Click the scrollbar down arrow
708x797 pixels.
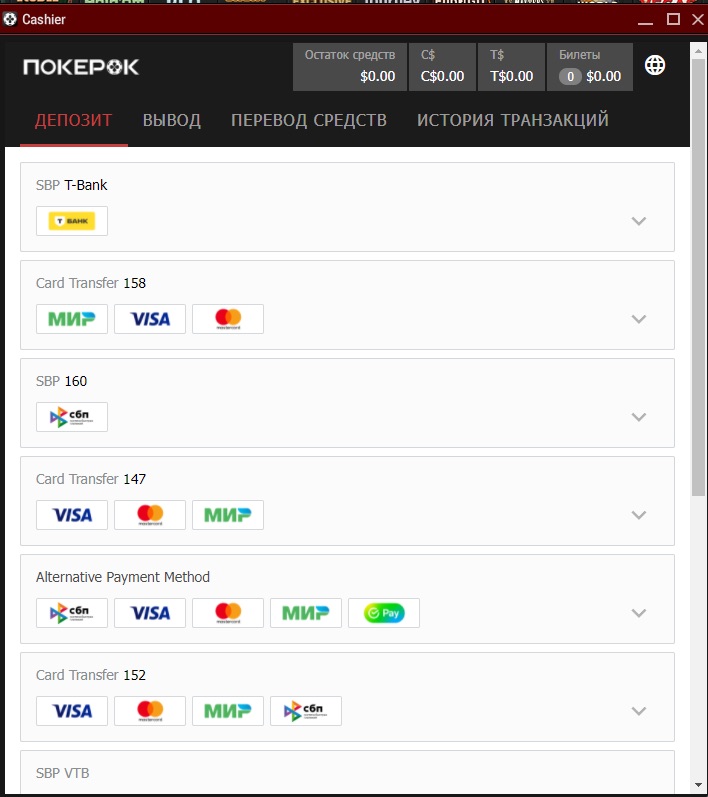698,786
